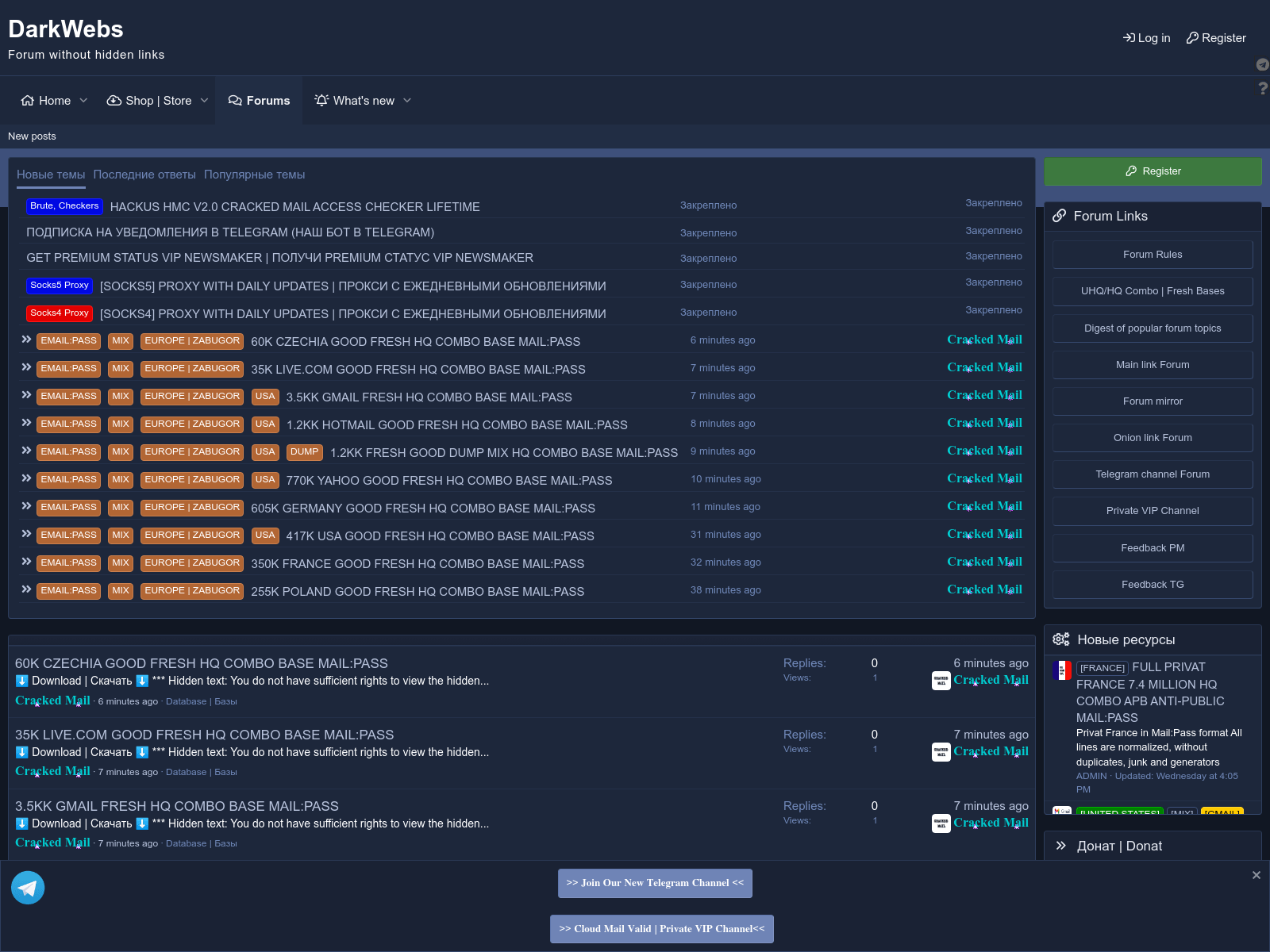This screenshot has height=952, width=1270.
Task: Expand the Shop | Store dropdown arrow
Action: pyautogui.click(x=204, y=101)
